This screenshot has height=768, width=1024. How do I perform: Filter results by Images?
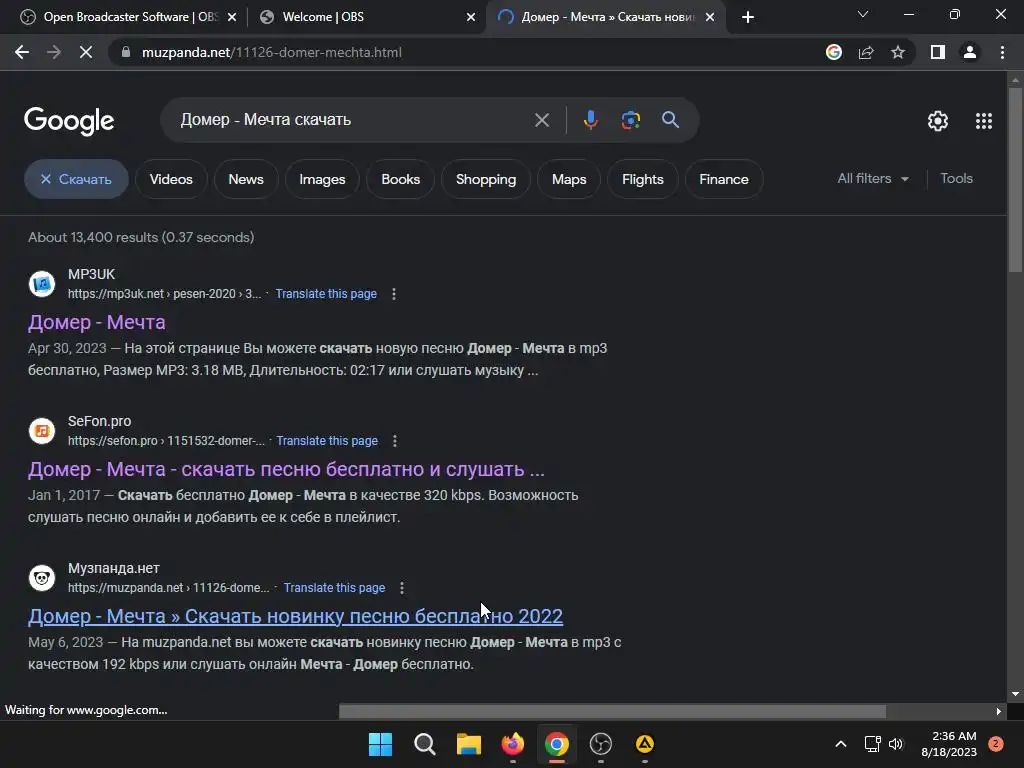coord(322,179)
